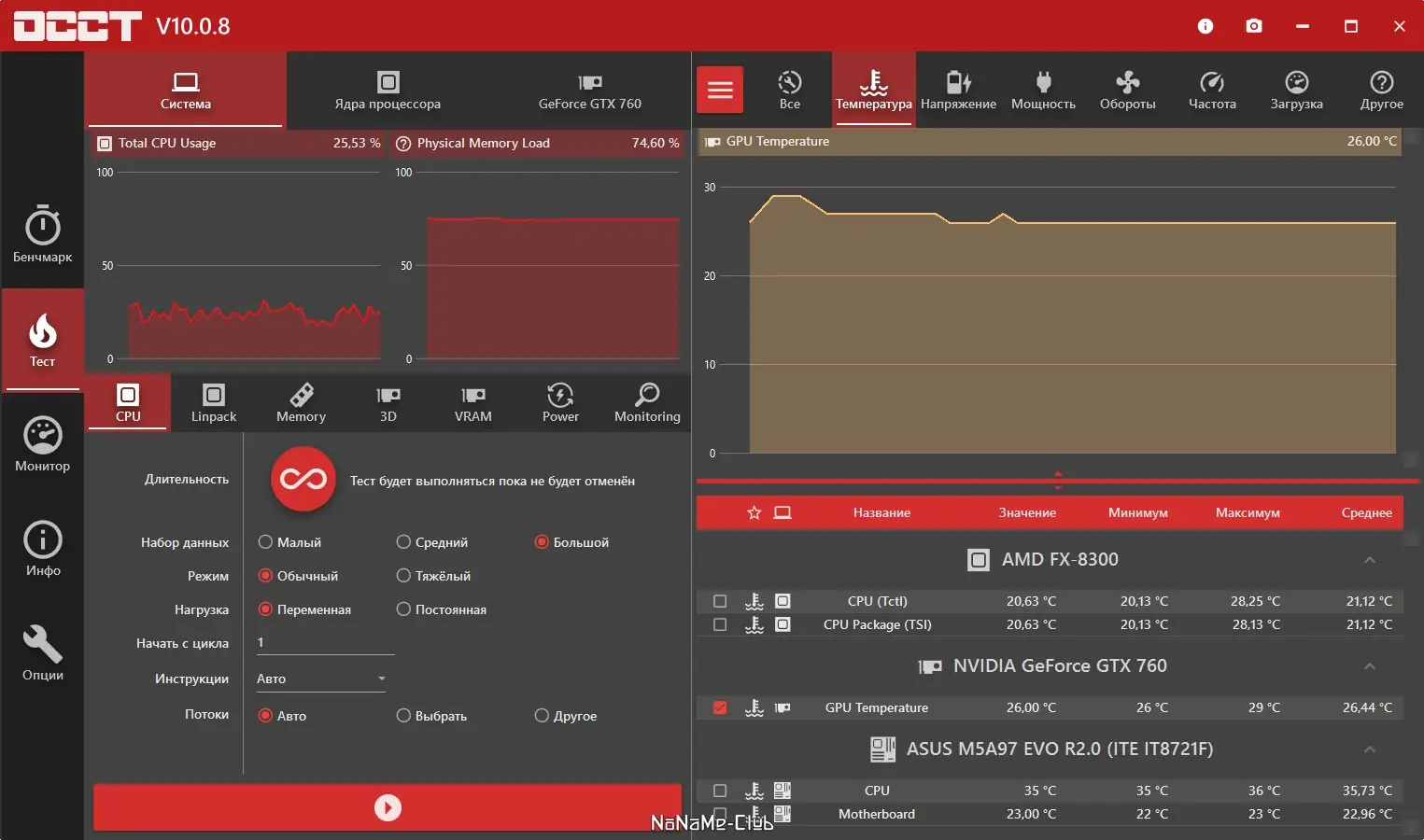Sort table by Максимум column

(1248, 512)
